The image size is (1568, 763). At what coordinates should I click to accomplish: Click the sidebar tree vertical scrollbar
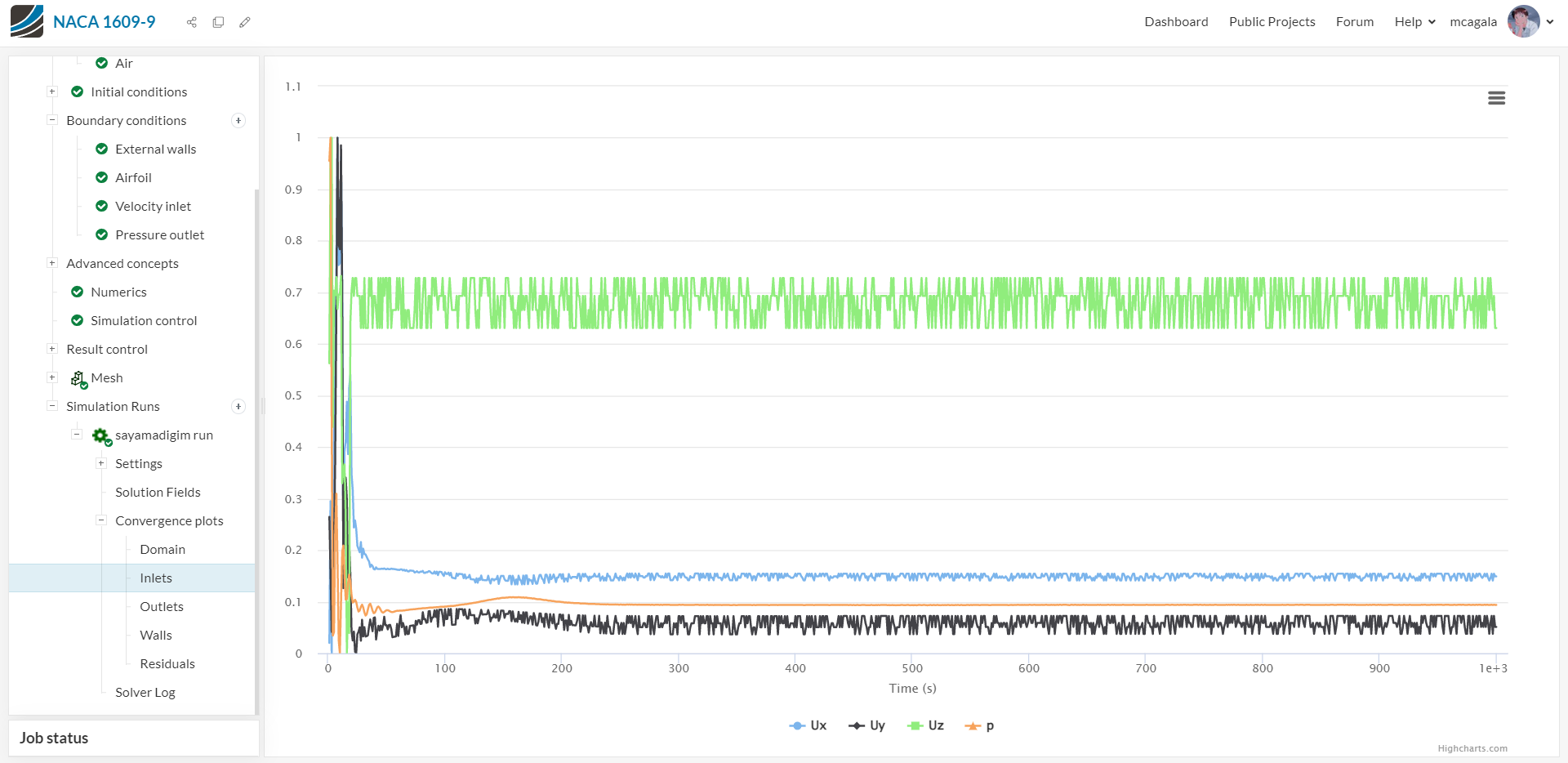256,451
